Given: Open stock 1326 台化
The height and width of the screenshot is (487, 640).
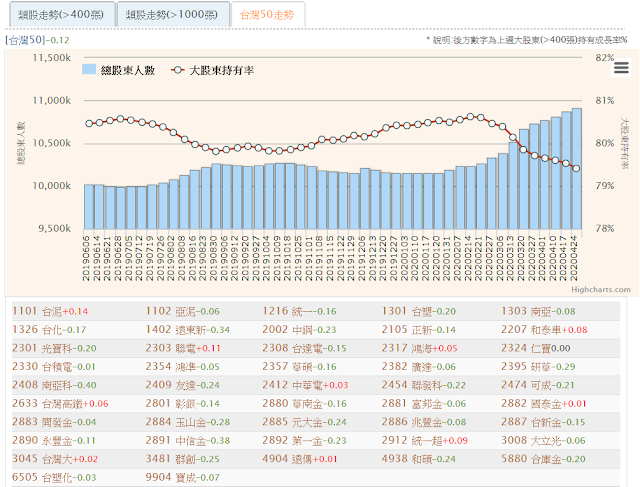Looking at the screenshot, I should tap(37, 330).
